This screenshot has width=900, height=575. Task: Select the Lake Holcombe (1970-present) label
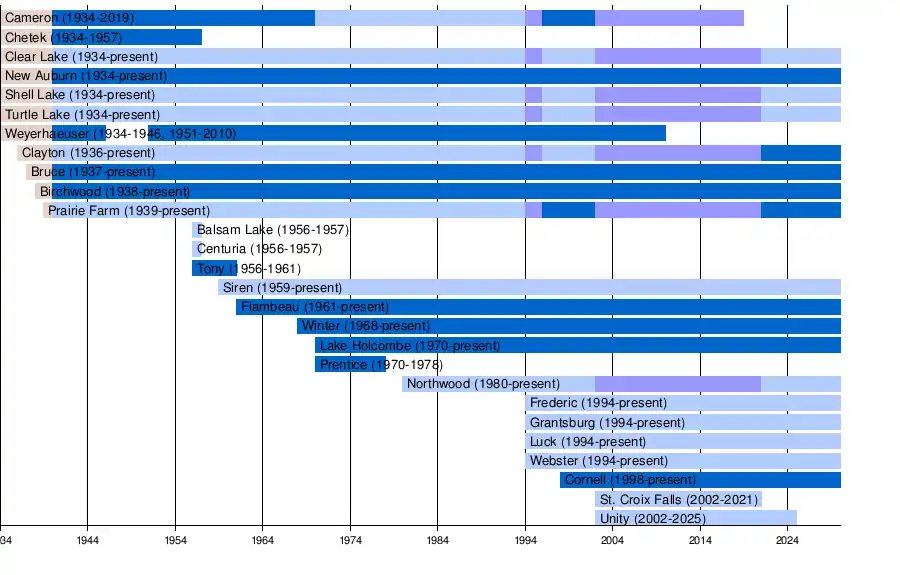(x=410, y=346)
